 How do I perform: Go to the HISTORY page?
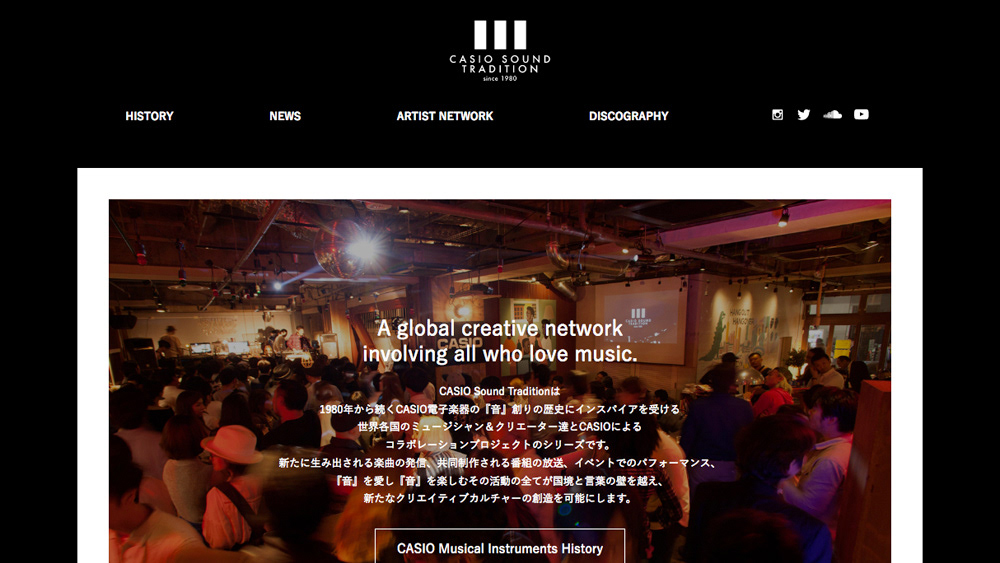[x=149, y=116]
